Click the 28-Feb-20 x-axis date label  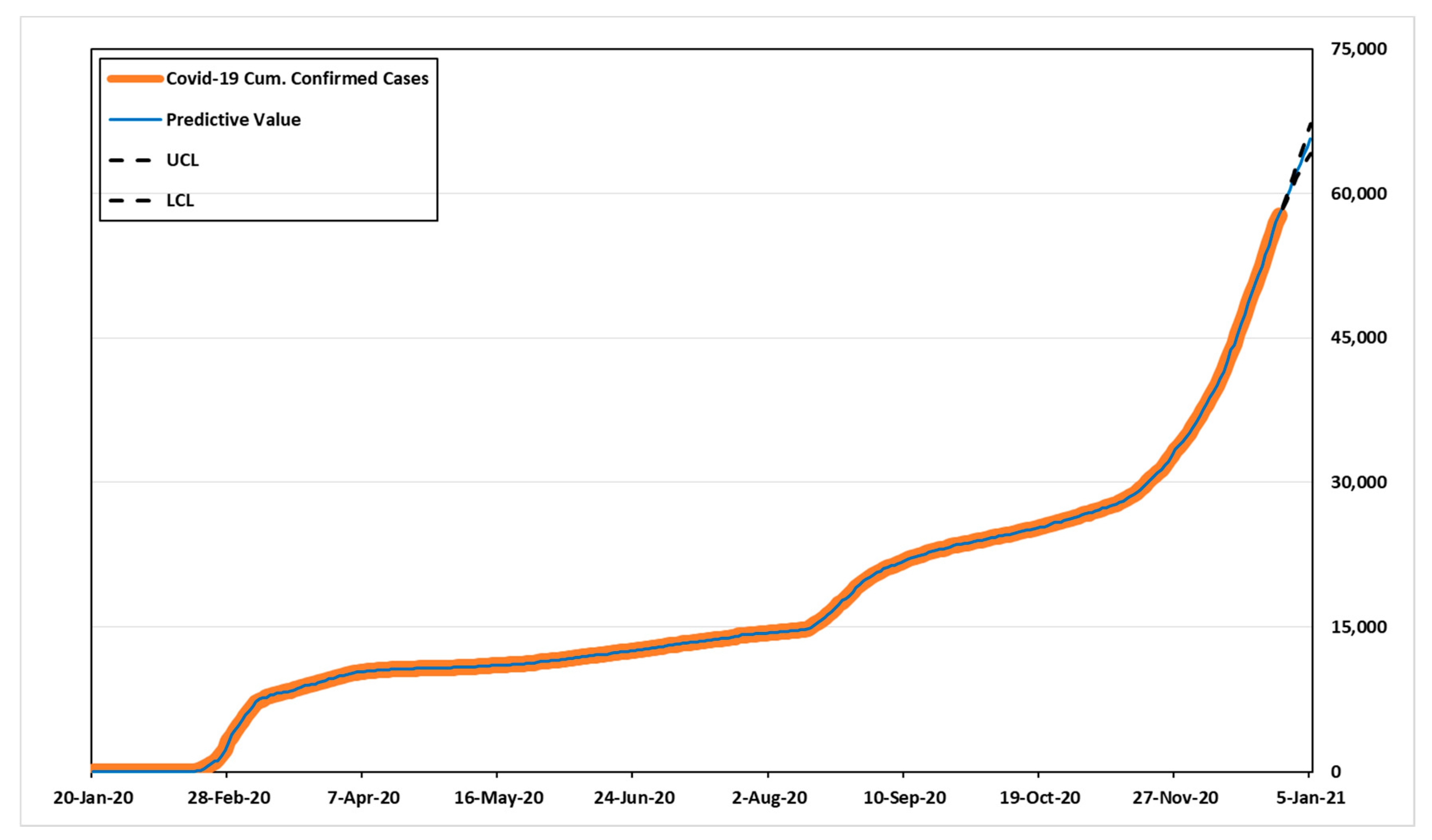(229, 798)
